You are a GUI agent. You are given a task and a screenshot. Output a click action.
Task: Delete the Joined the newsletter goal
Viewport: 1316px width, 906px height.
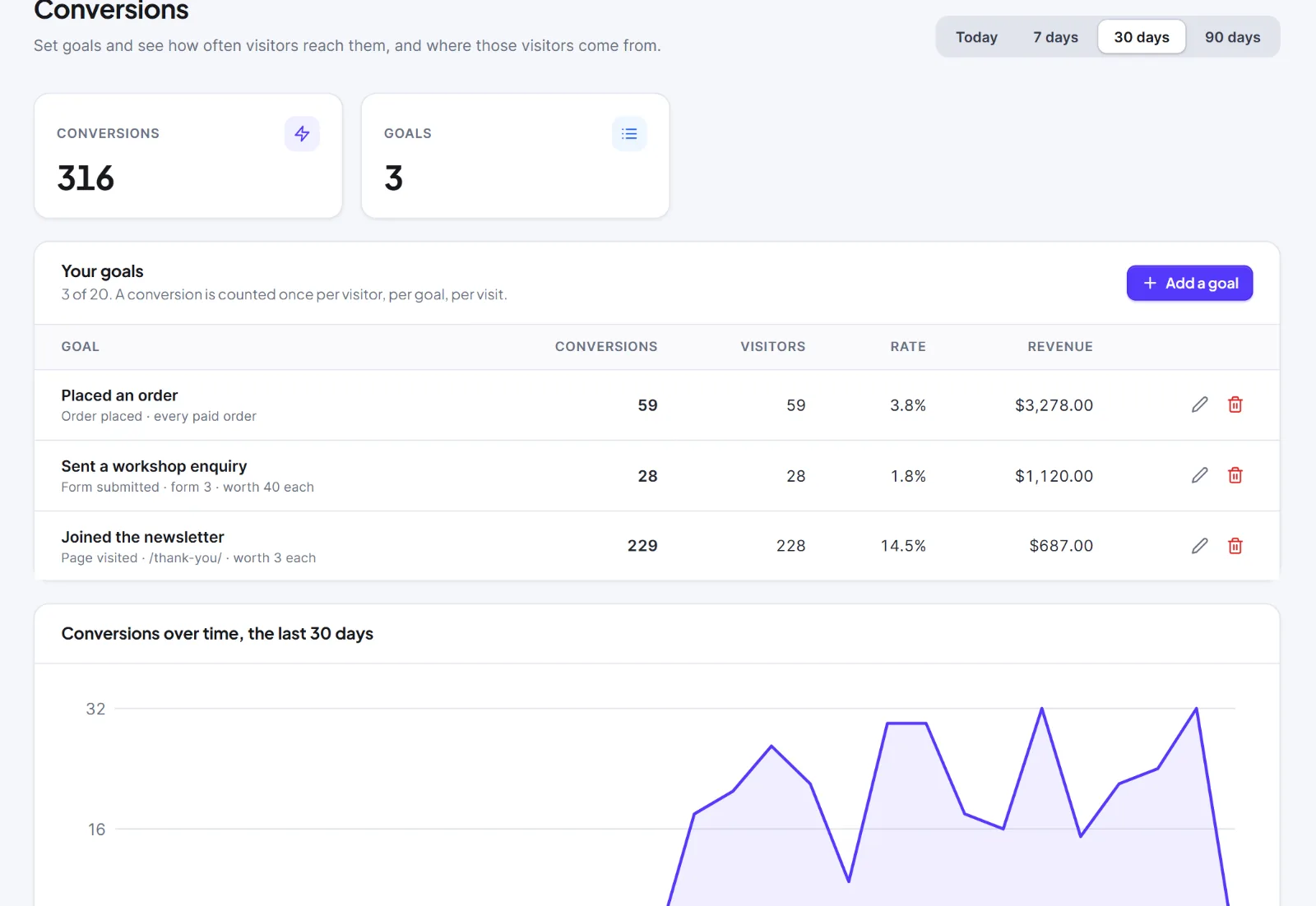click(1235, 546)
